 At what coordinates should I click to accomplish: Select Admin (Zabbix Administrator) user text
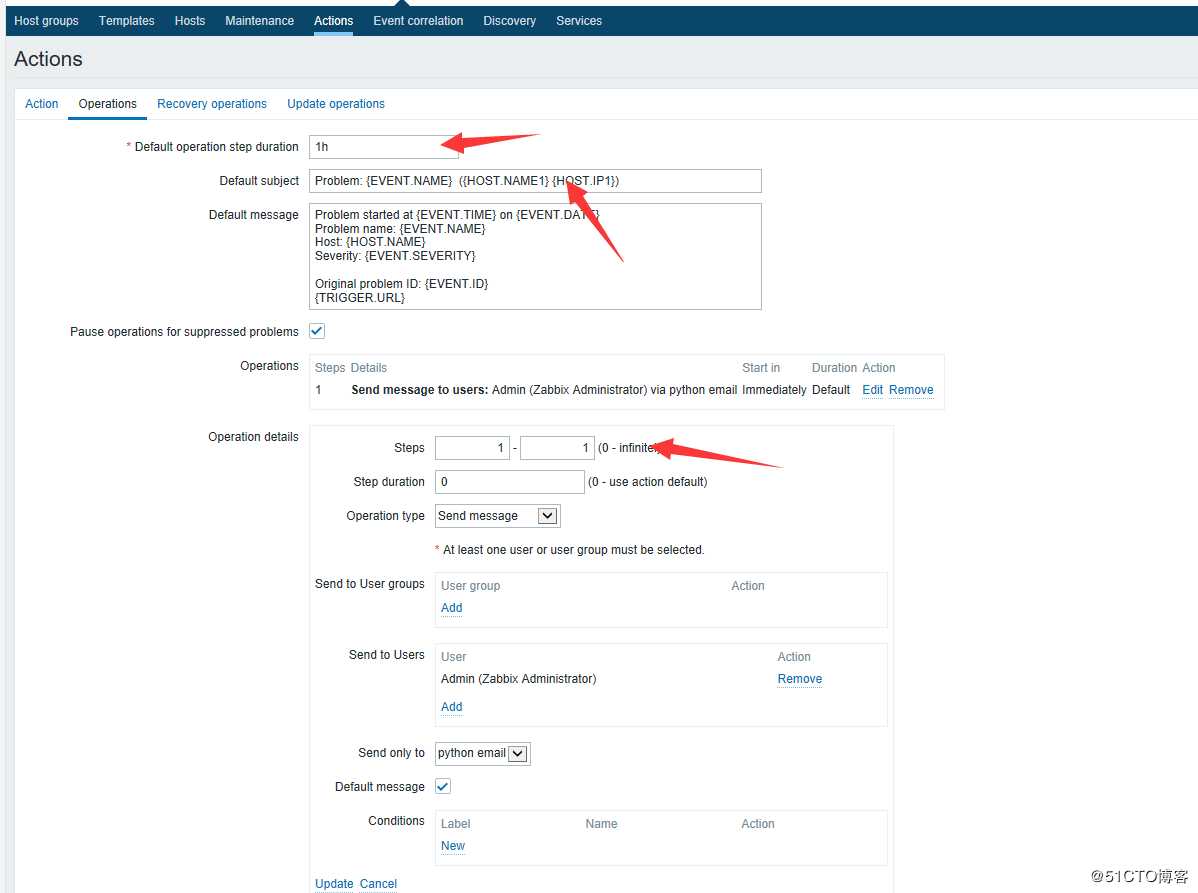(518, 679)
